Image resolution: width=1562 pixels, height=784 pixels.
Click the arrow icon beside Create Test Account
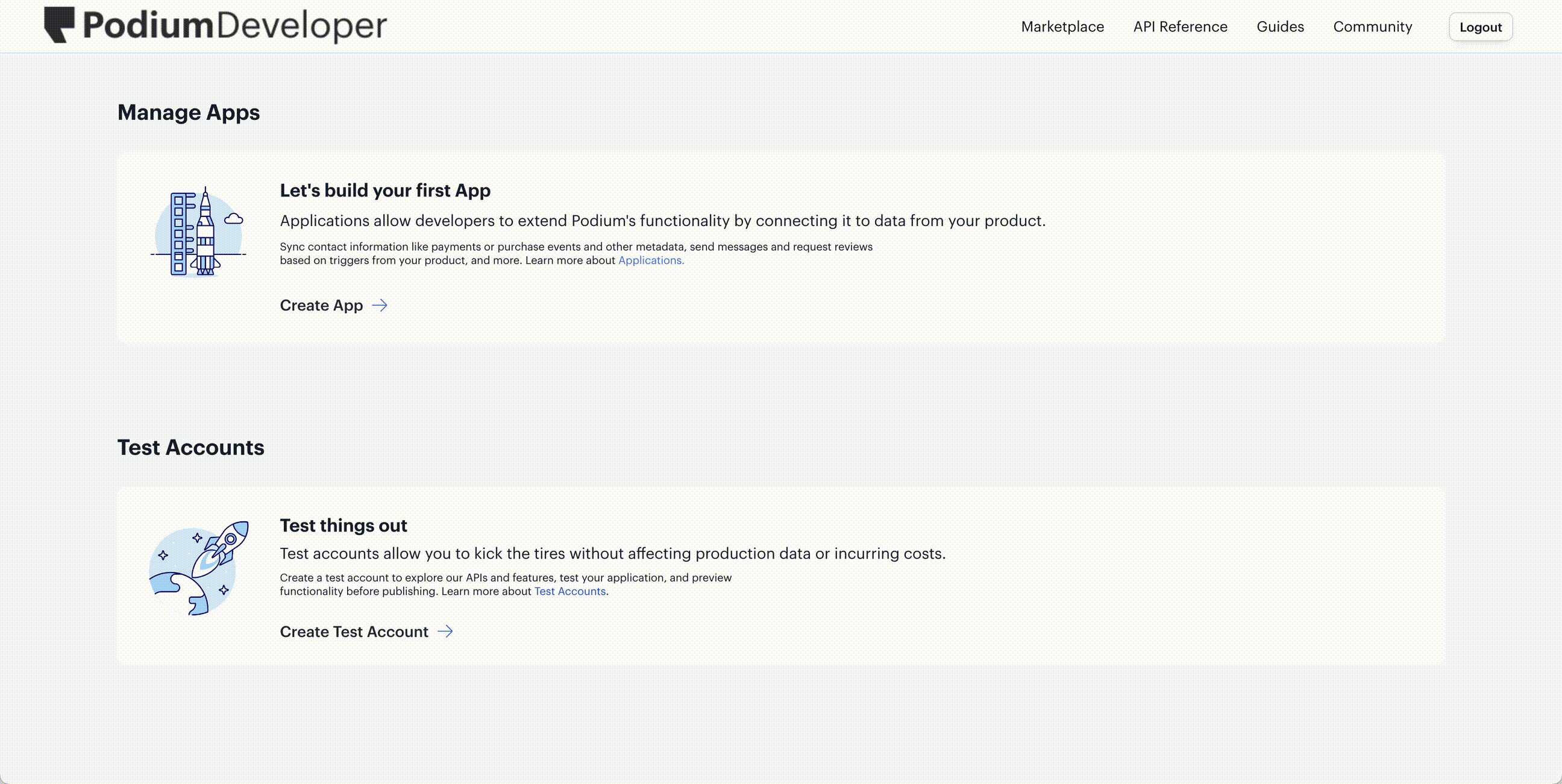coord(445,631)
